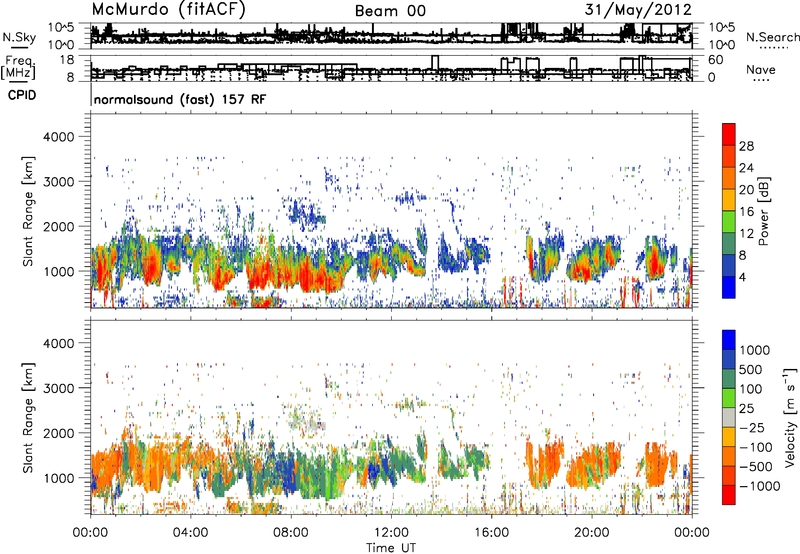800x554 pixels.
Task: Click the date 31/May/2012
Action: click(x=638, y=10)
